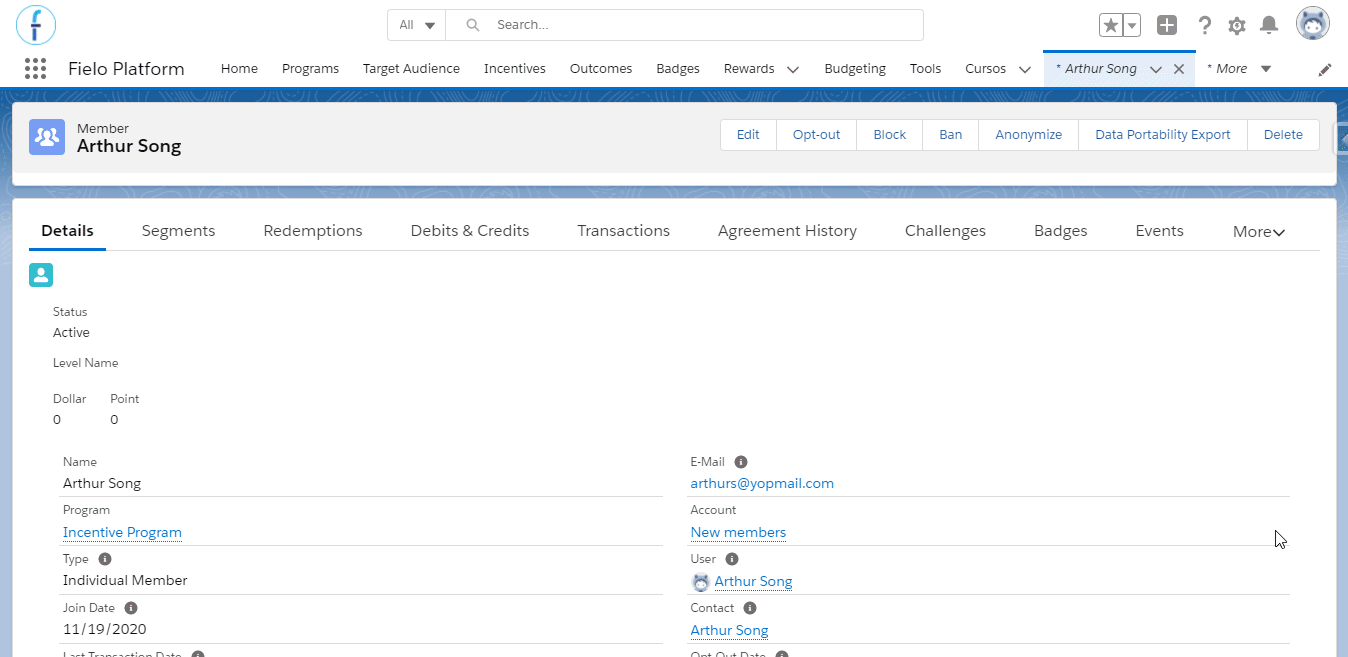Open the Programs nav item
This screenshot has height=657, width=1348.
click(310, 69)
